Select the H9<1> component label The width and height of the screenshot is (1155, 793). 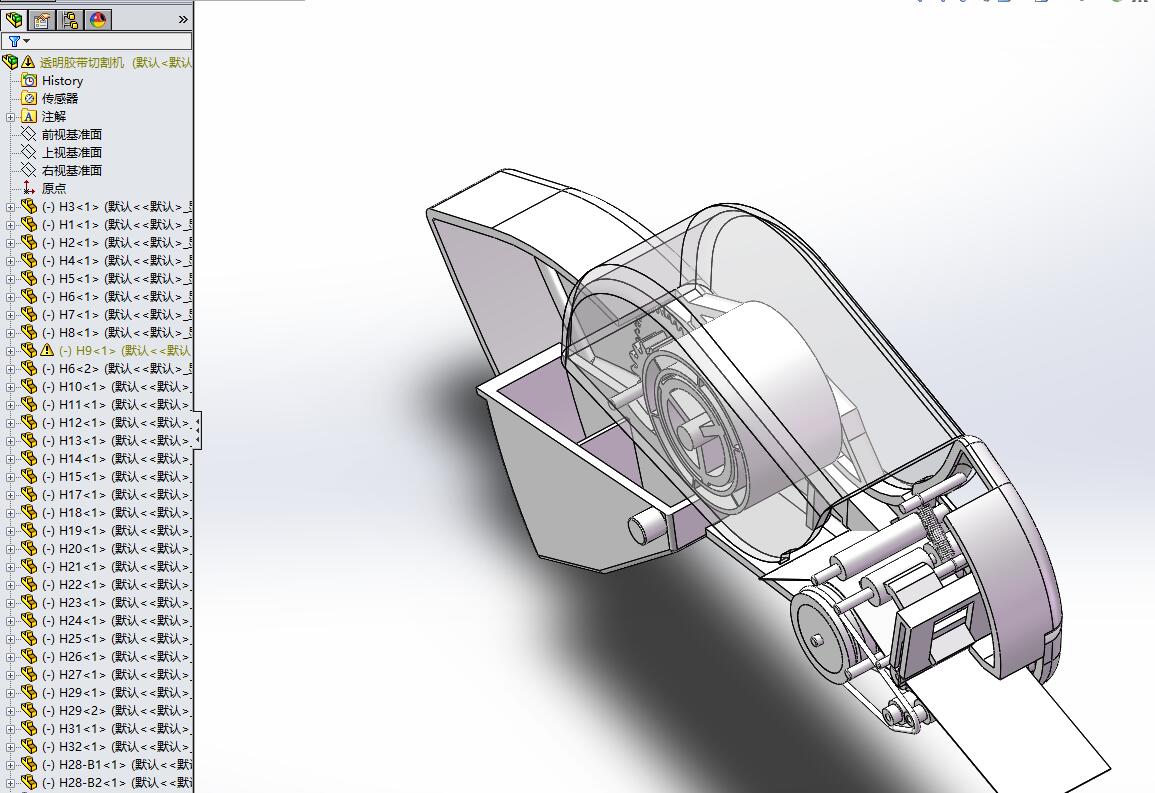pyautogui.click(x=124, y=350)
